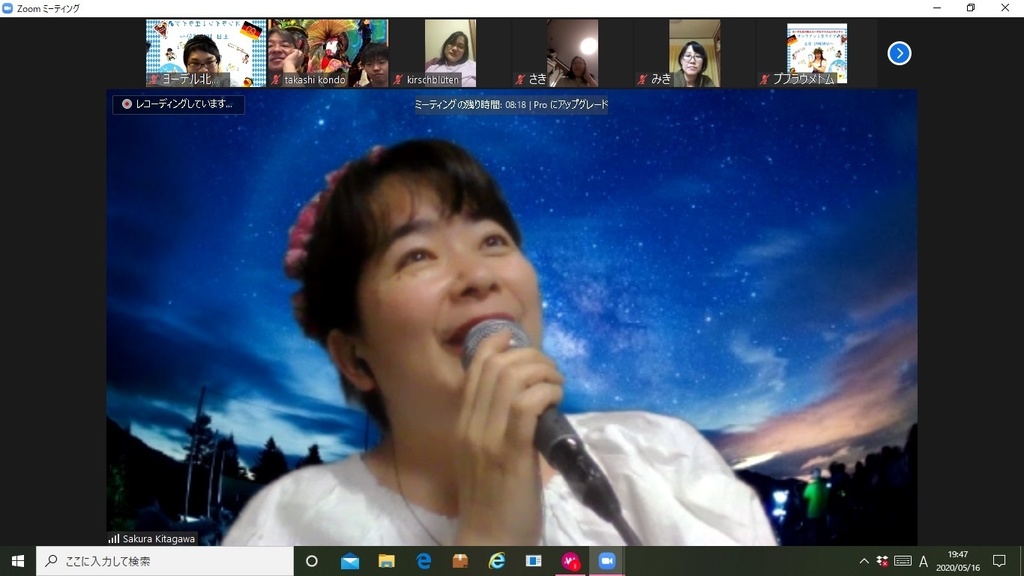Click the taskbar search box ここに入力して検索
This screenshot has width=1024, height=576.
pyautogui.click(x=165, y=561)
